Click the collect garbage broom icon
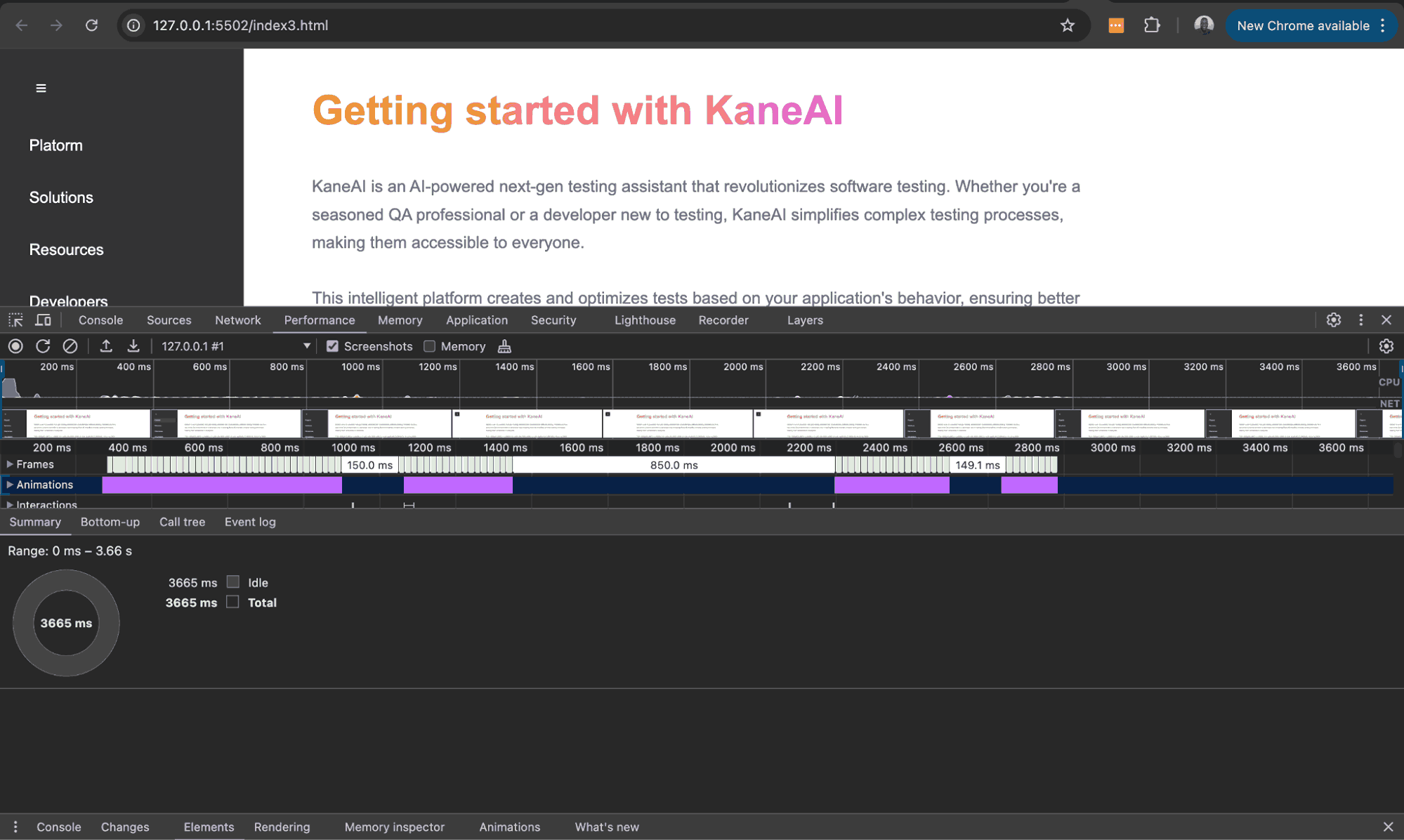This screenshot has height=840, width=1404. click(x=504, y=346)
